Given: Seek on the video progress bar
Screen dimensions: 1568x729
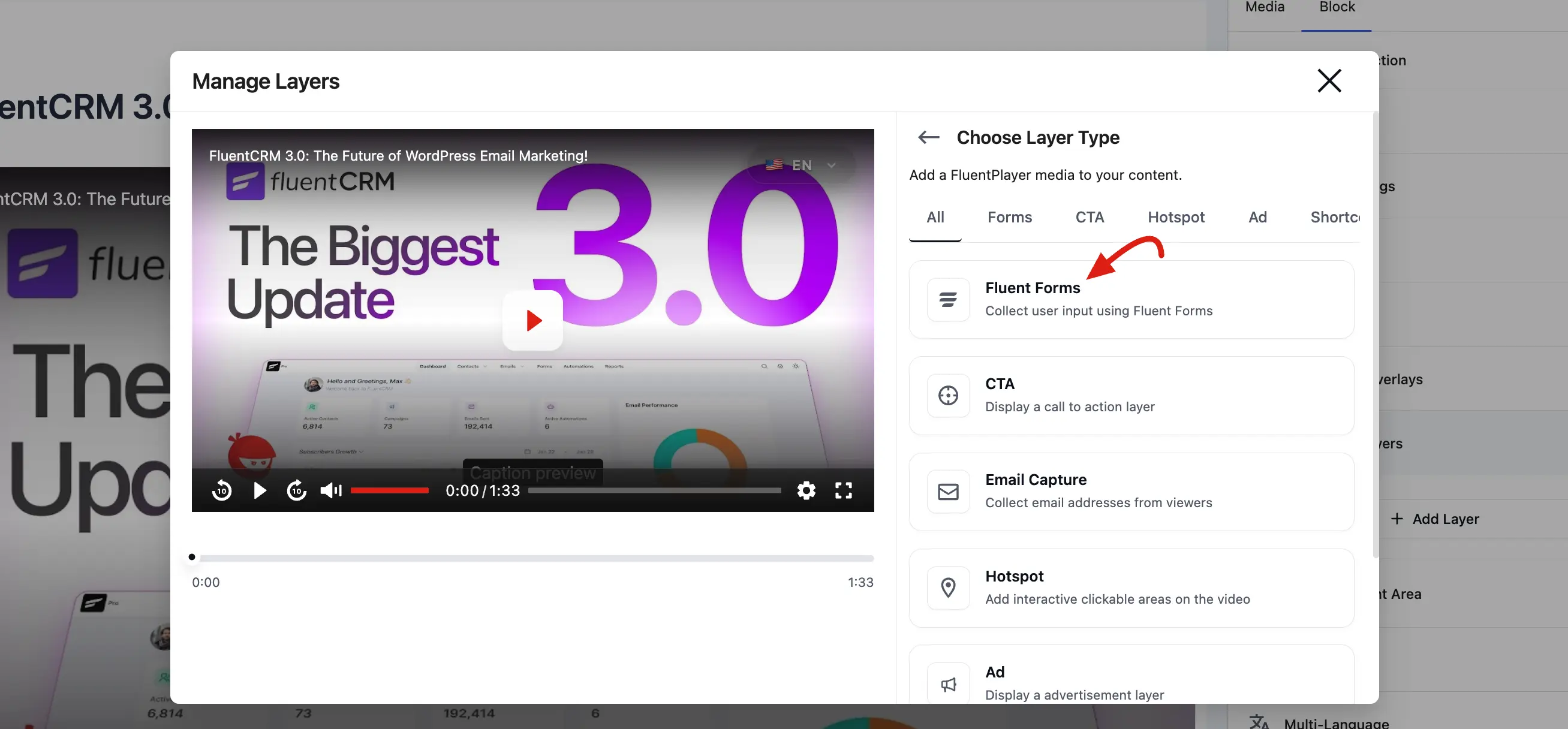Looking at the screenshot, I should [654, 490].
